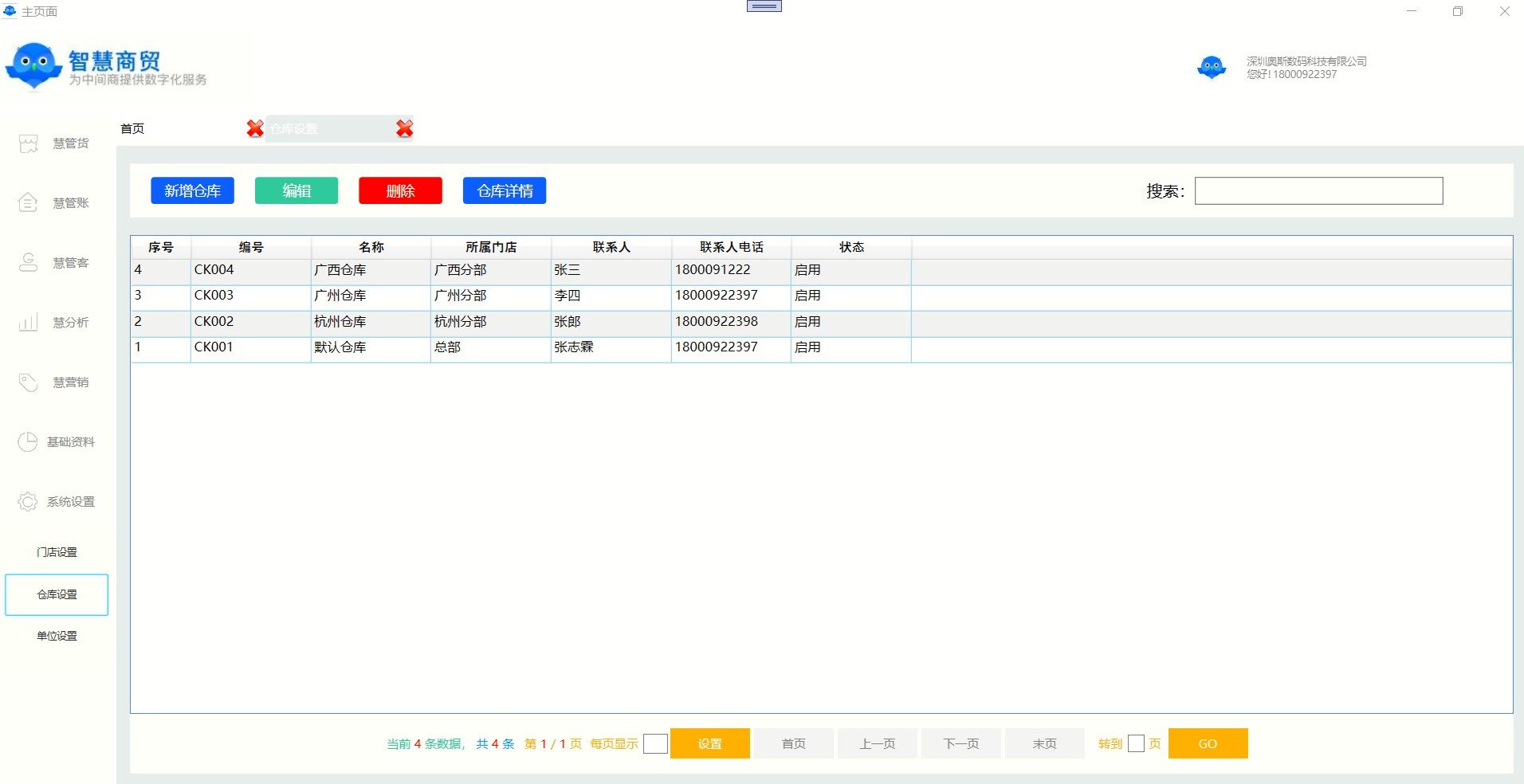Open the 慧分析 sidebar module
This screenshot has width=1524, height=784.
tap(54, 323)
